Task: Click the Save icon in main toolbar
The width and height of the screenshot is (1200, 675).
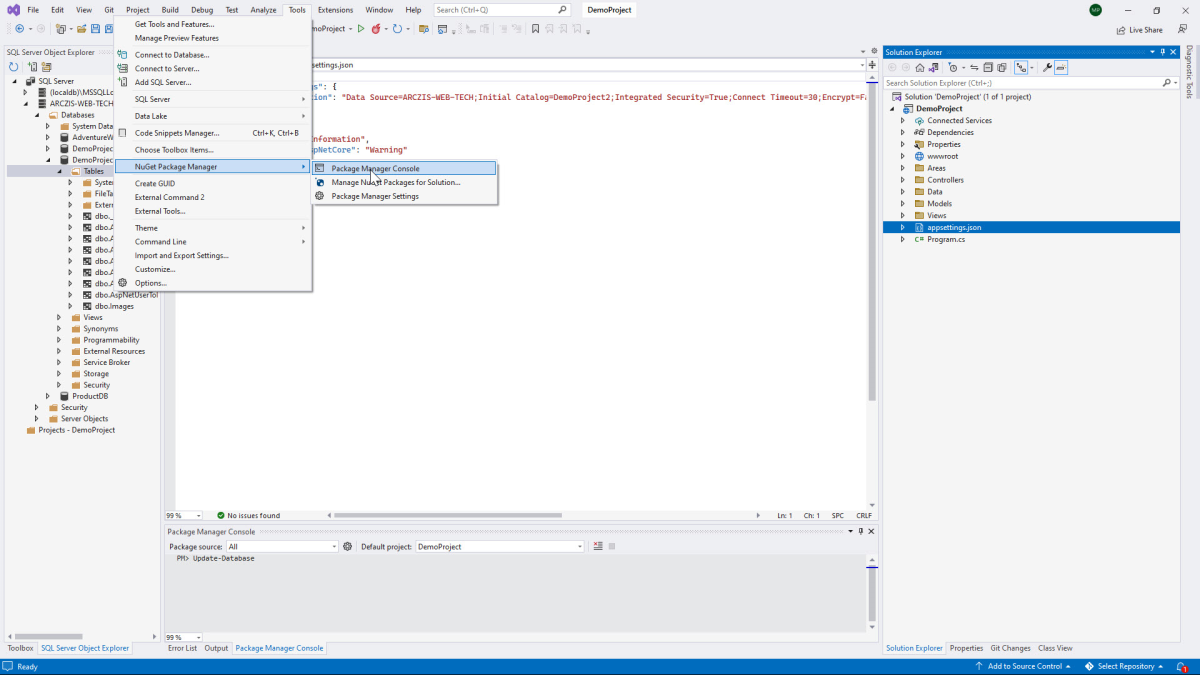Action: click(x=95, y=29)
